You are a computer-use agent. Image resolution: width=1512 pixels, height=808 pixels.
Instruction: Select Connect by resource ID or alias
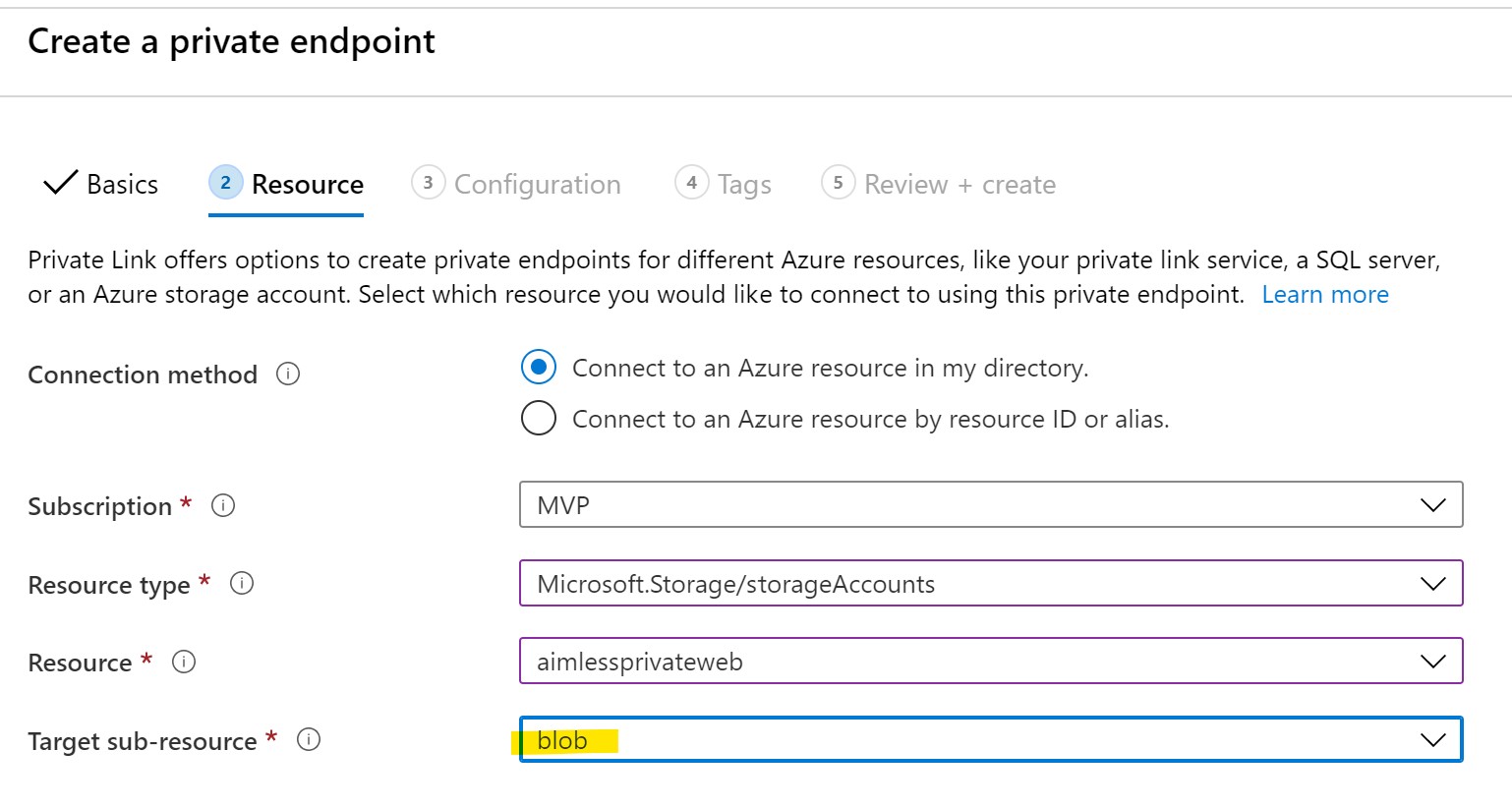tap(539, 418)
